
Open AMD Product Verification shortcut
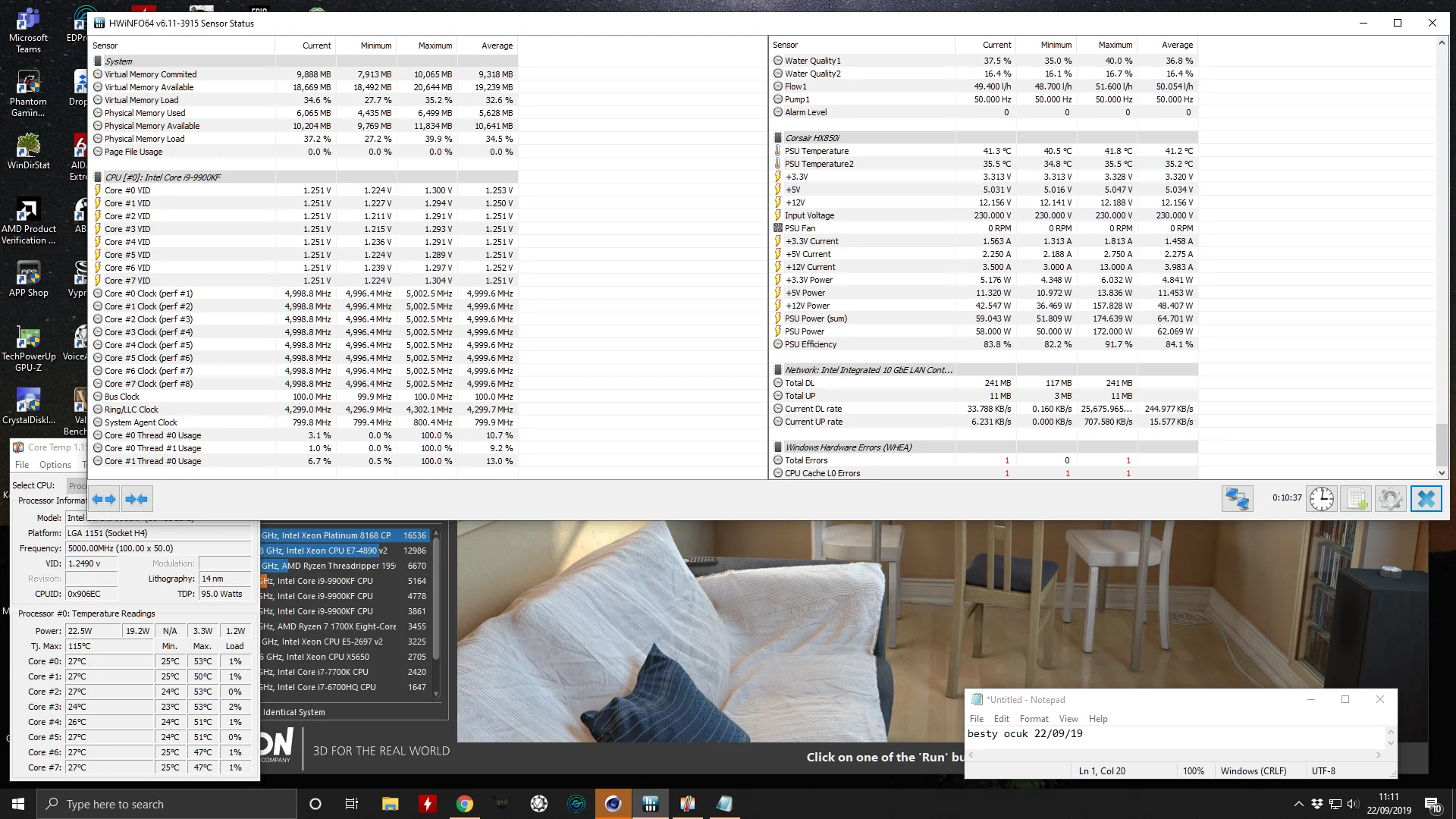pos(28,221)
